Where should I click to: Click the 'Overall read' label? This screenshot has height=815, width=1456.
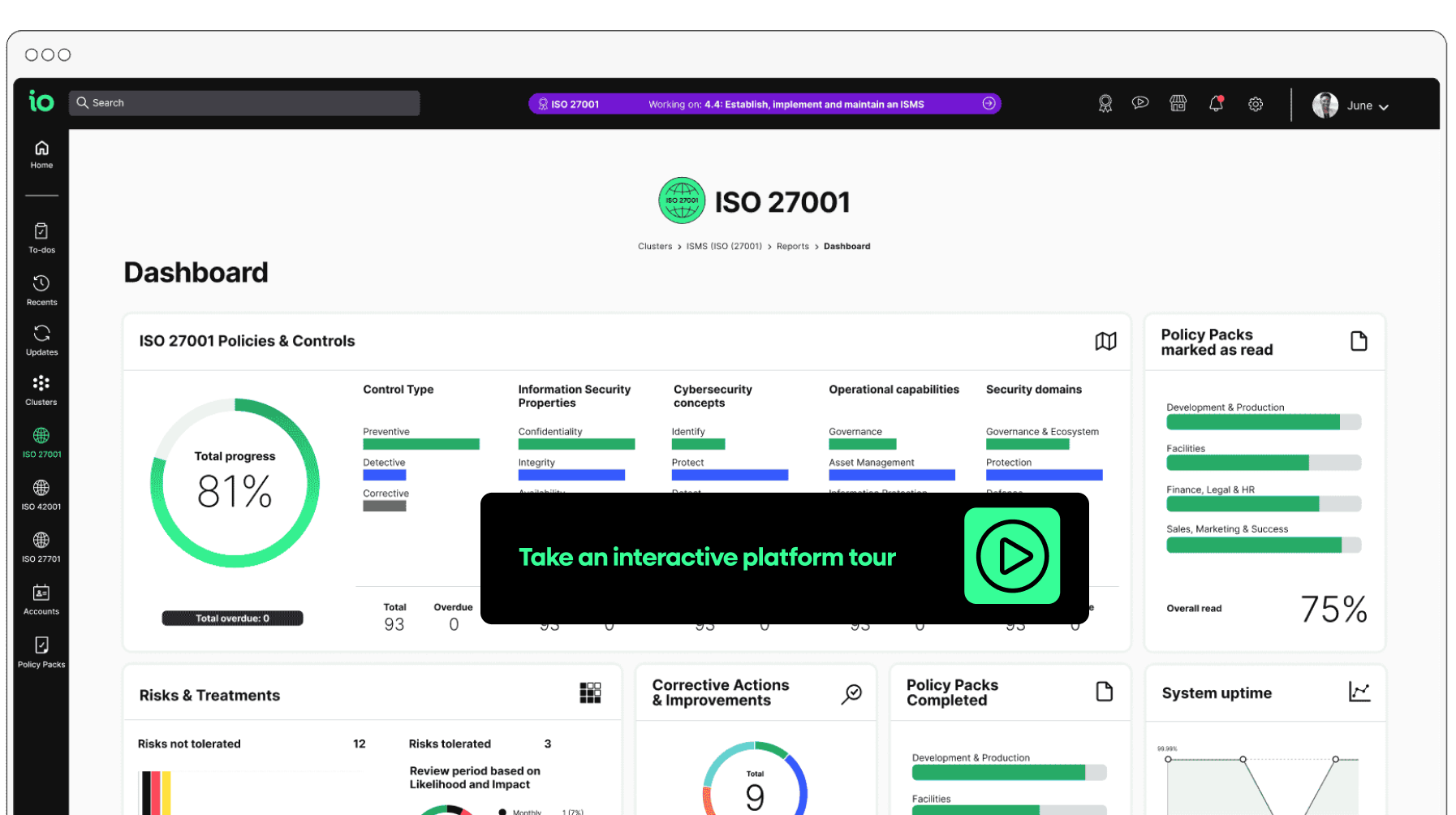point(1194,609)
